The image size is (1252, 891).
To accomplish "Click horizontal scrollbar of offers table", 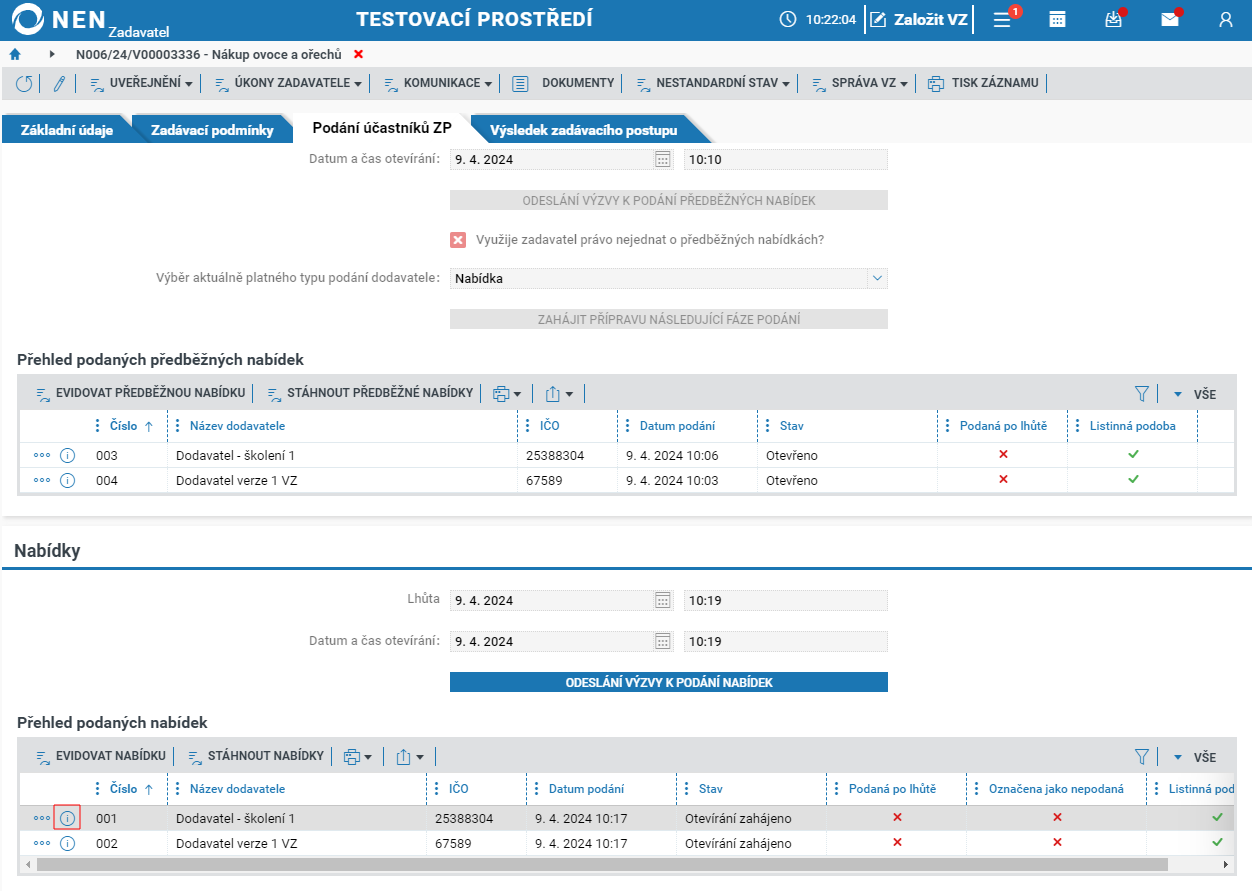I will pyautogui.click(x=602, y=864).
